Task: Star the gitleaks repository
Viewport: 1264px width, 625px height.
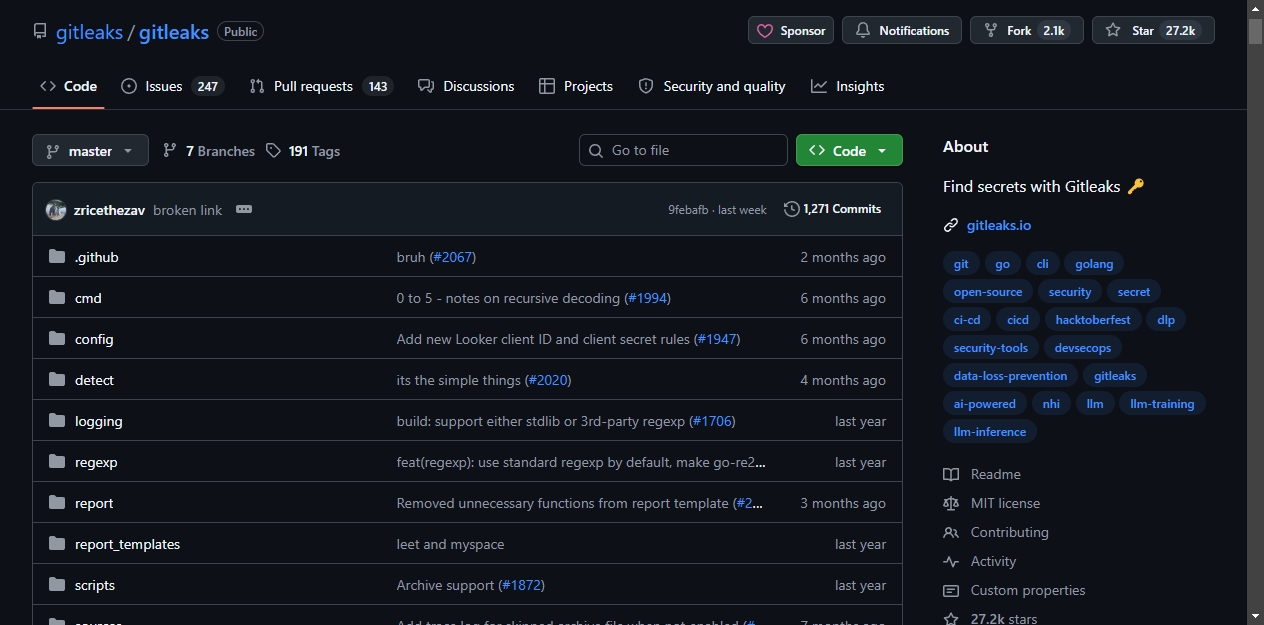Action: click(1153, 30)
